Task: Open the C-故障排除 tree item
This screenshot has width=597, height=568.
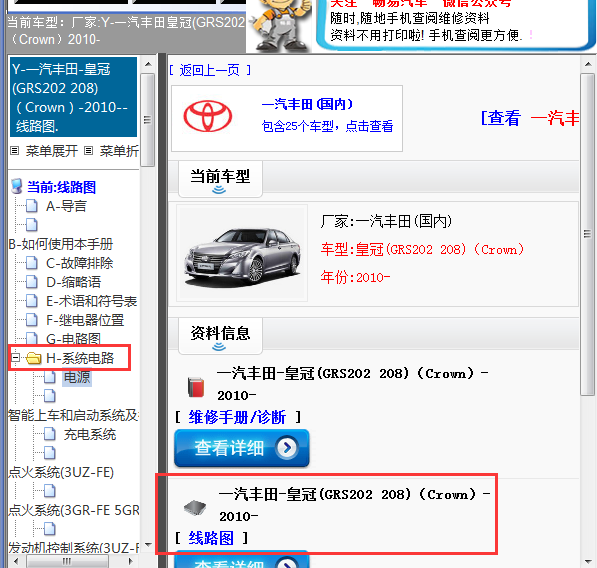Action: [x=80, y=263]
